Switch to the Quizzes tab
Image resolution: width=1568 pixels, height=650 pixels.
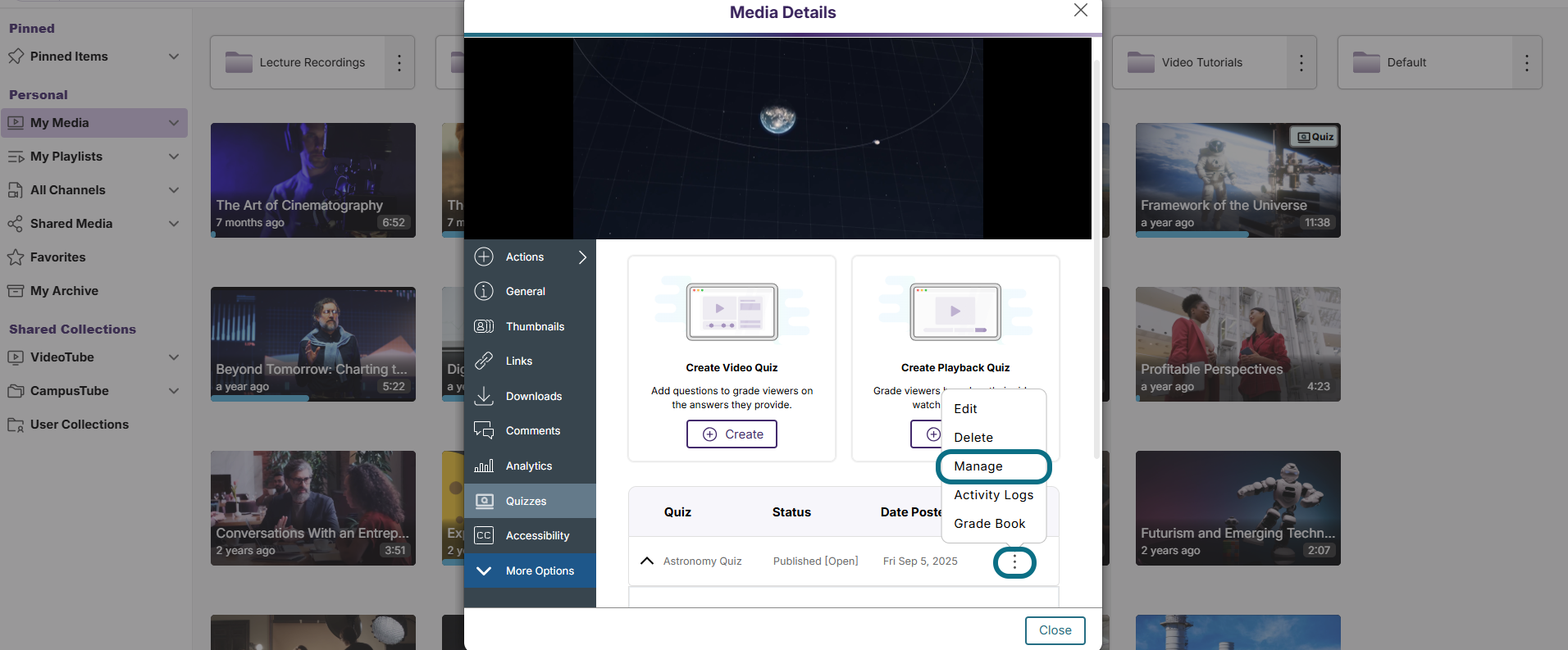pyautogui.click(x=530, y=501)
